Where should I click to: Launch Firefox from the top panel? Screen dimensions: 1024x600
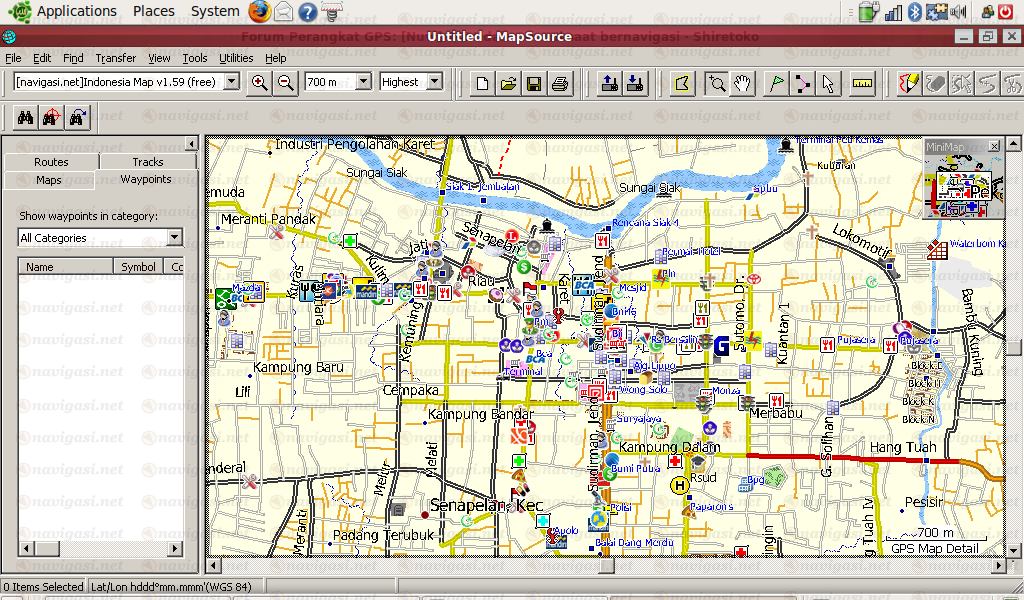click(x=259, y=12)
